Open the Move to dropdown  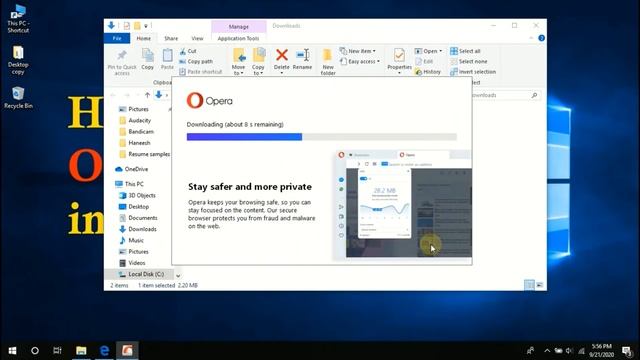[x=238, y=61]
